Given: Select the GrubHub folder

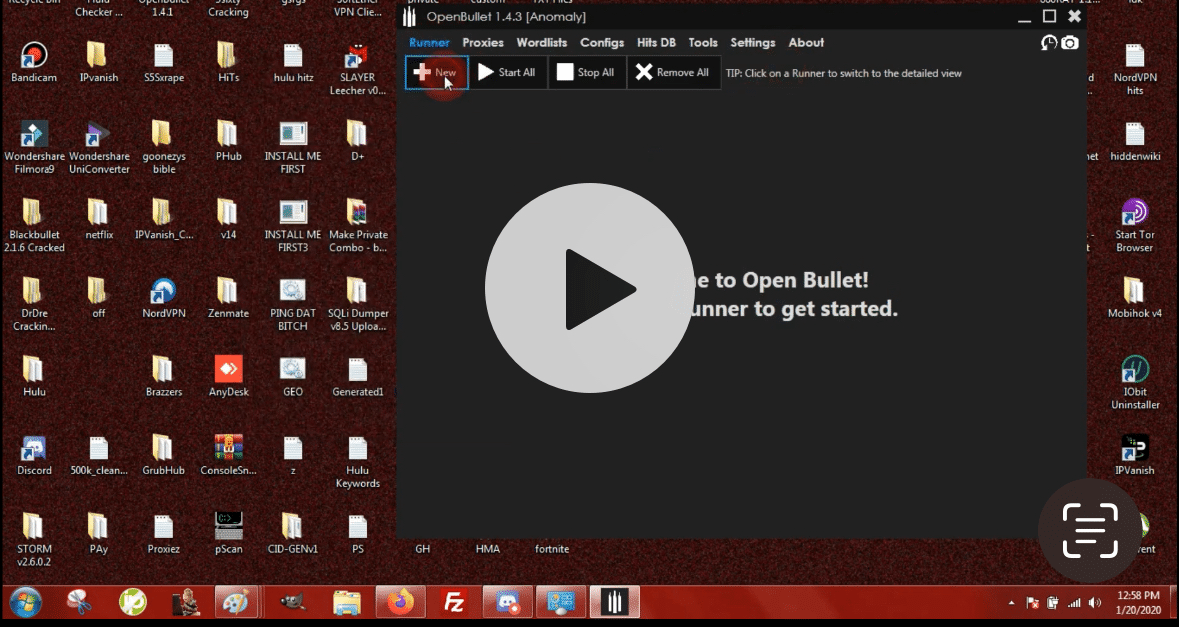Looking at the screenshot, I should coord(164,455).
